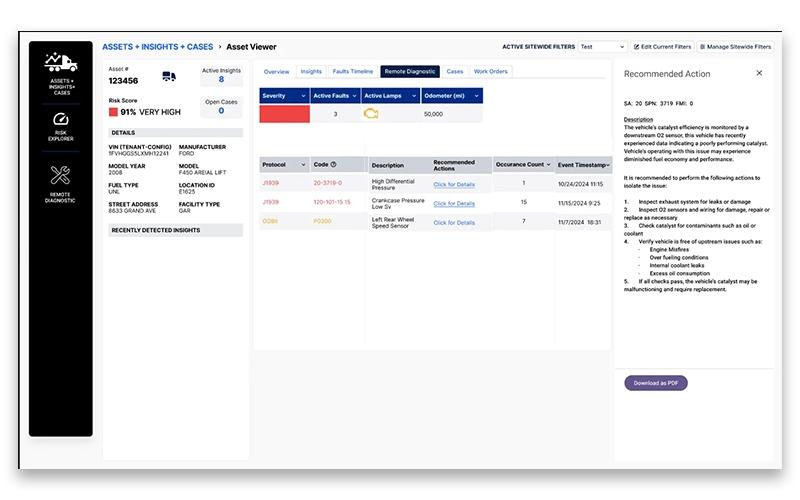Click the truck asset type icon
800x500 pixels.
click(169, 77)
